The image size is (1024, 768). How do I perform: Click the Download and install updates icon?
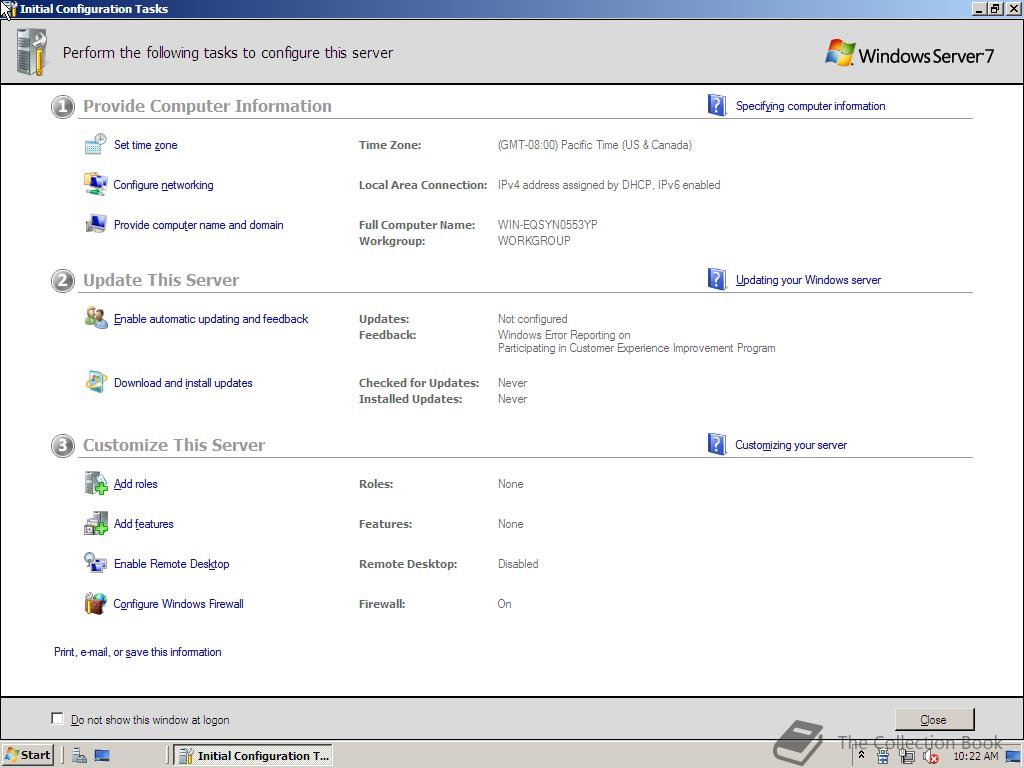[95, 382]
